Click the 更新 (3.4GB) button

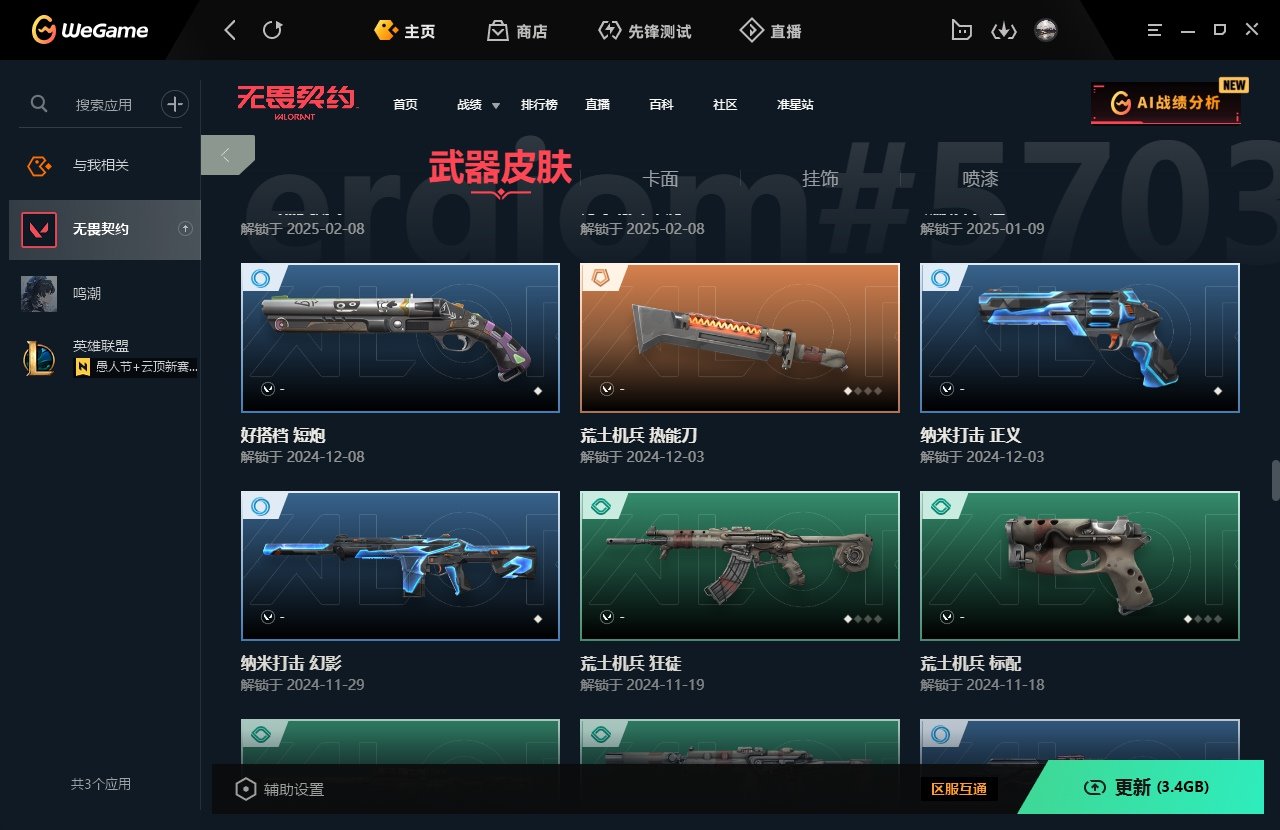(1148, 787)
